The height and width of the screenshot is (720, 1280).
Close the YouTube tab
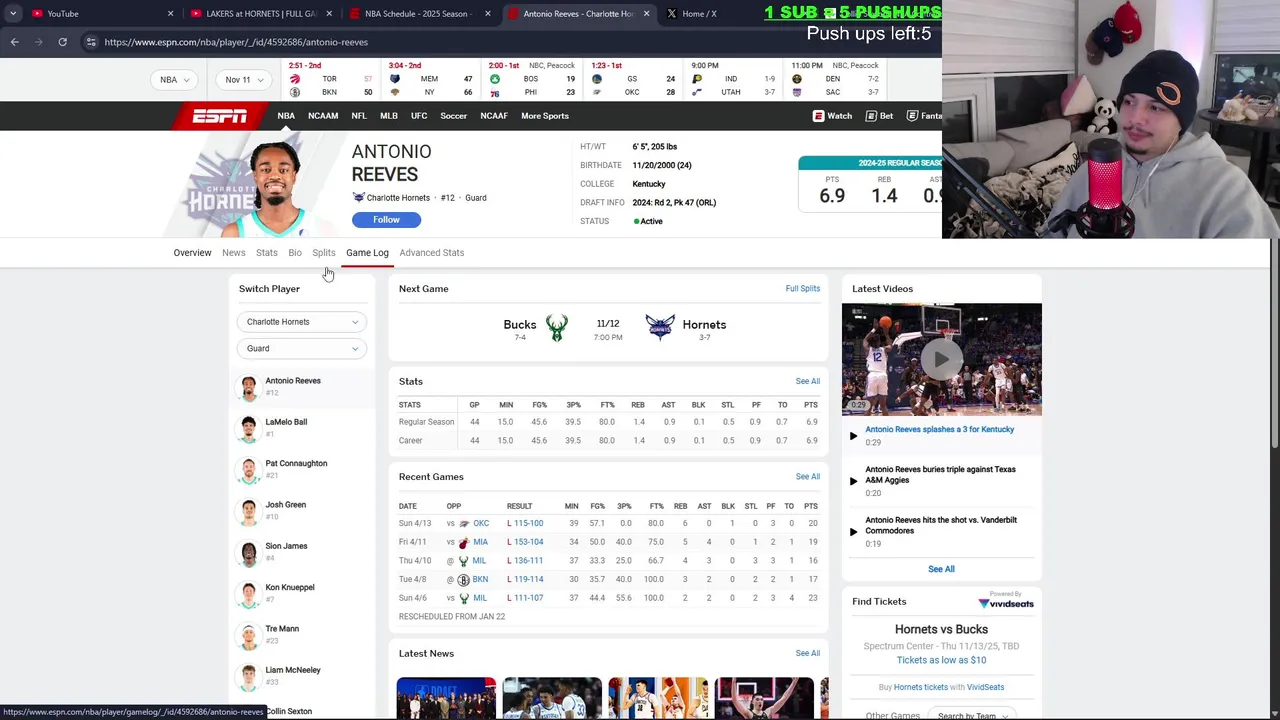coord(170,13)
